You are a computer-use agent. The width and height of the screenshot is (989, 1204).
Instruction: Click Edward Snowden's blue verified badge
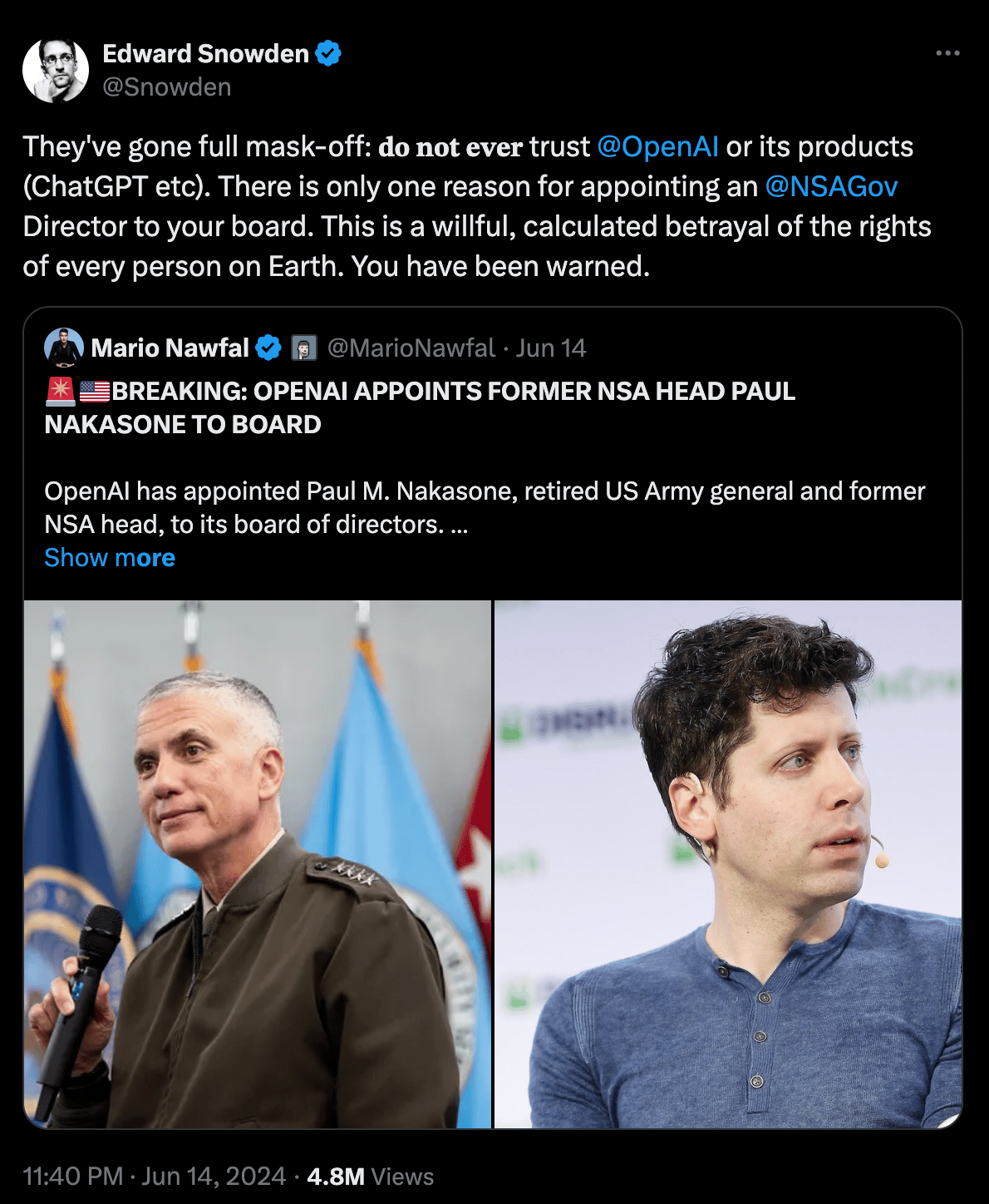click(329, 53)
